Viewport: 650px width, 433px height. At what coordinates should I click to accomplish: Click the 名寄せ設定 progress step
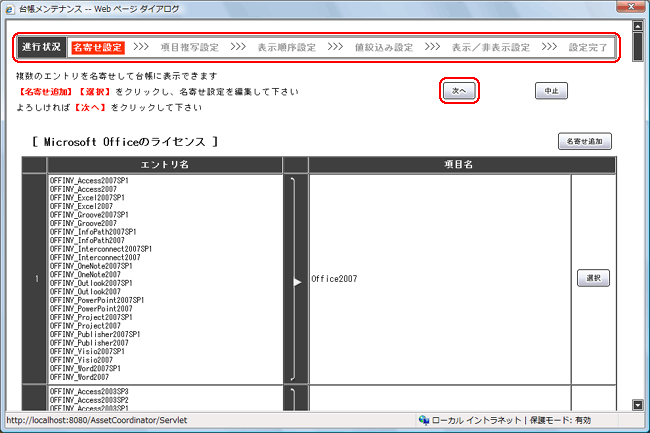98,47
